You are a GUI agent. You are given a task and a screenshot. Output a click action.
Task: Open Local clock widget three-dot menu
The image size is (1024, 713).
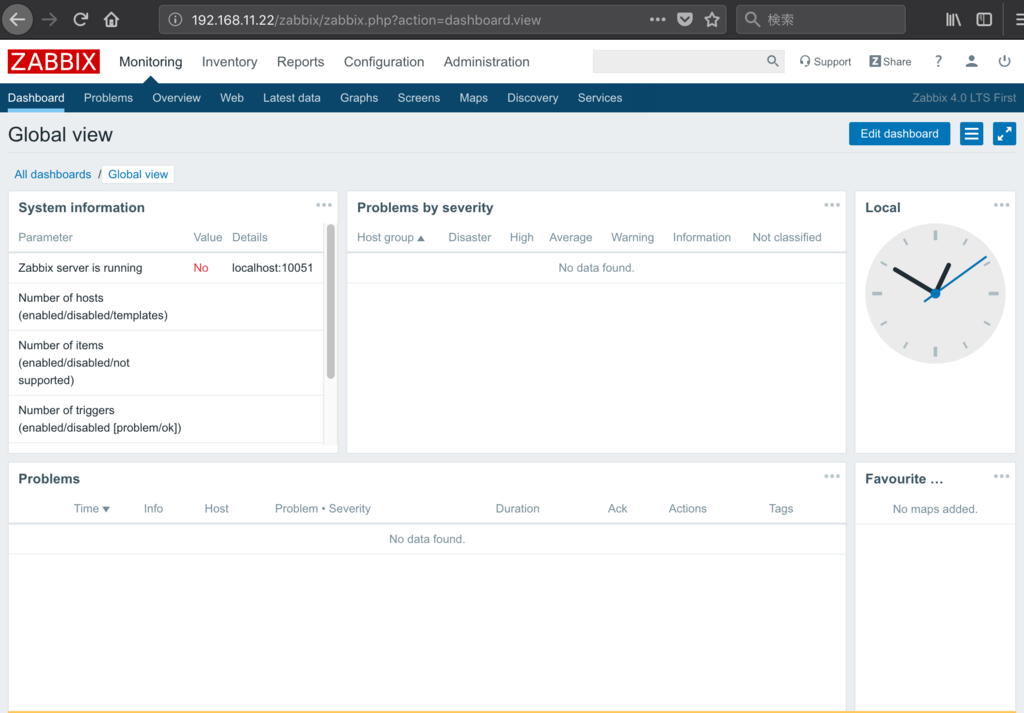[x=1002, y=205]
